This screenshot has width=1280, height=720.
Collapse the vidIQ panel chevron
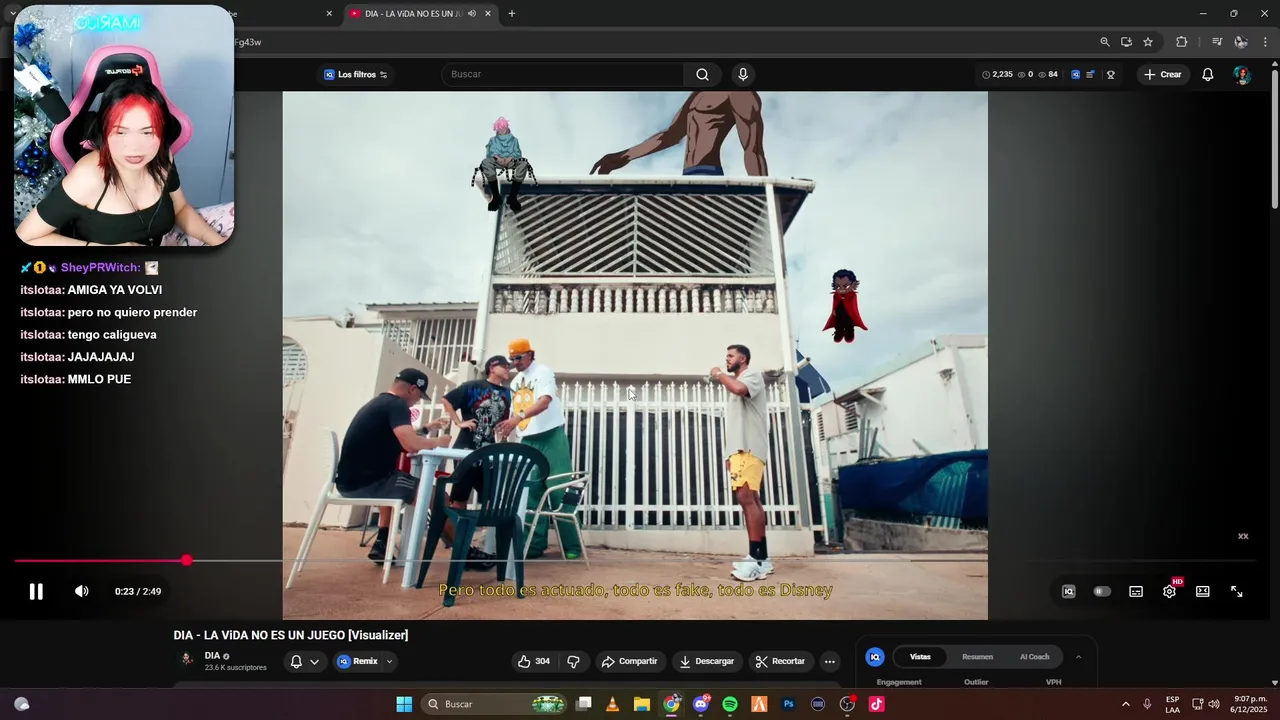(1078, 657)
